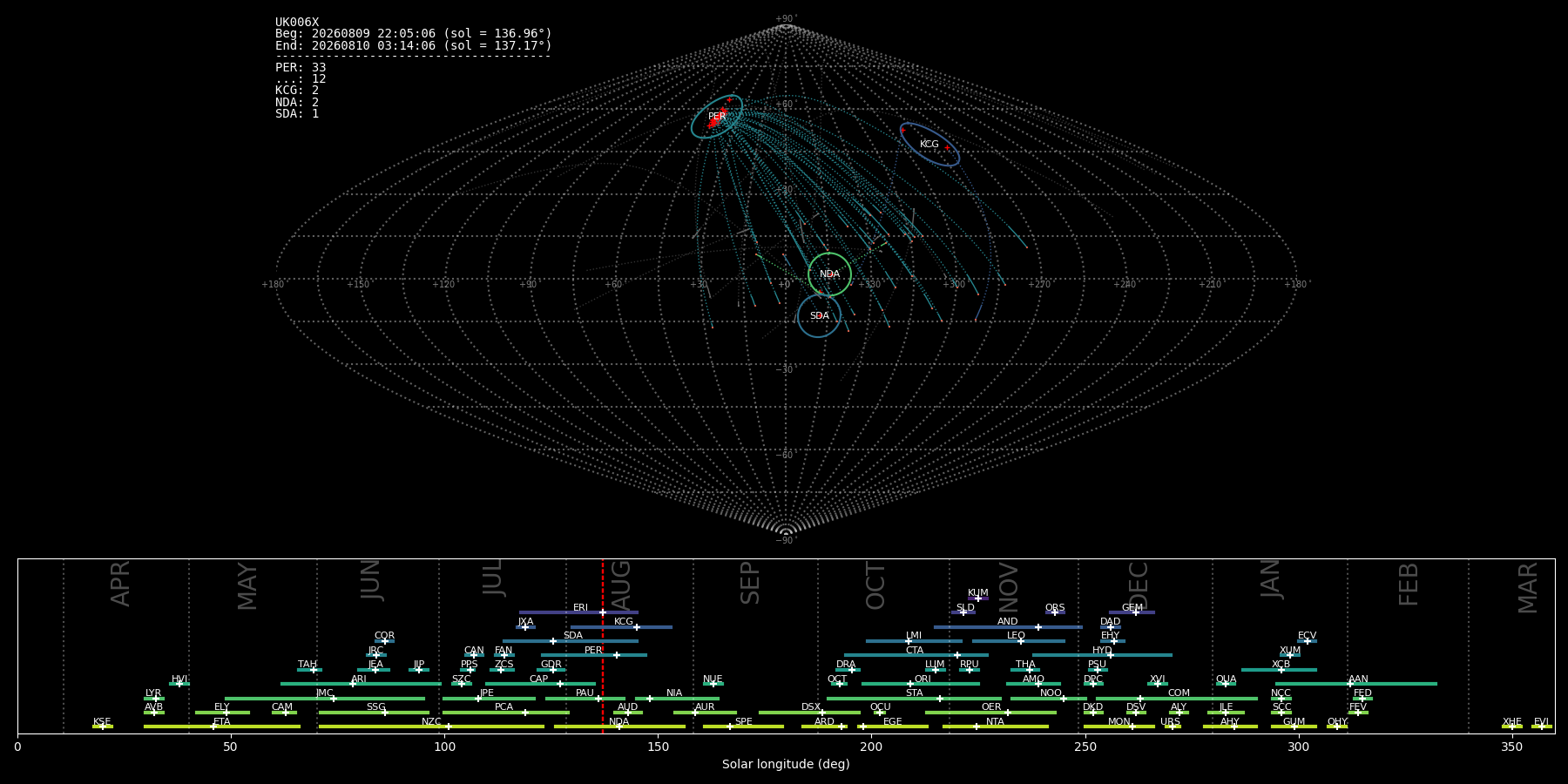Select the 'NDA: 2' count in legend
The image size is (1568, 784).
tap(297, 102)
